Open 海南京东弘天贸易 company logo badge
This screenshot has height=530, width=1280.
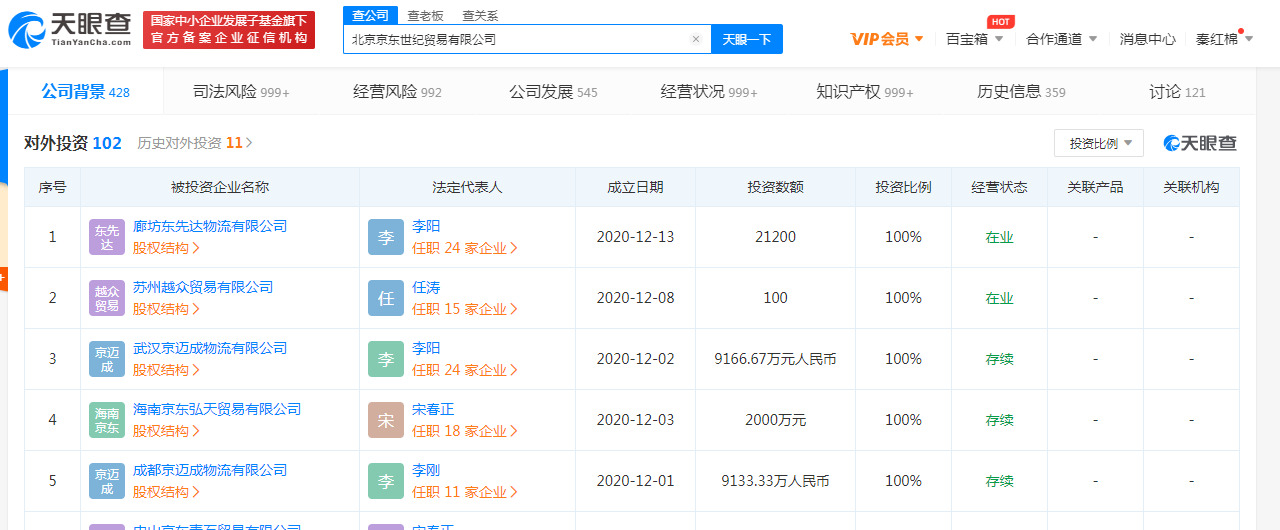[x=107, y=420]
